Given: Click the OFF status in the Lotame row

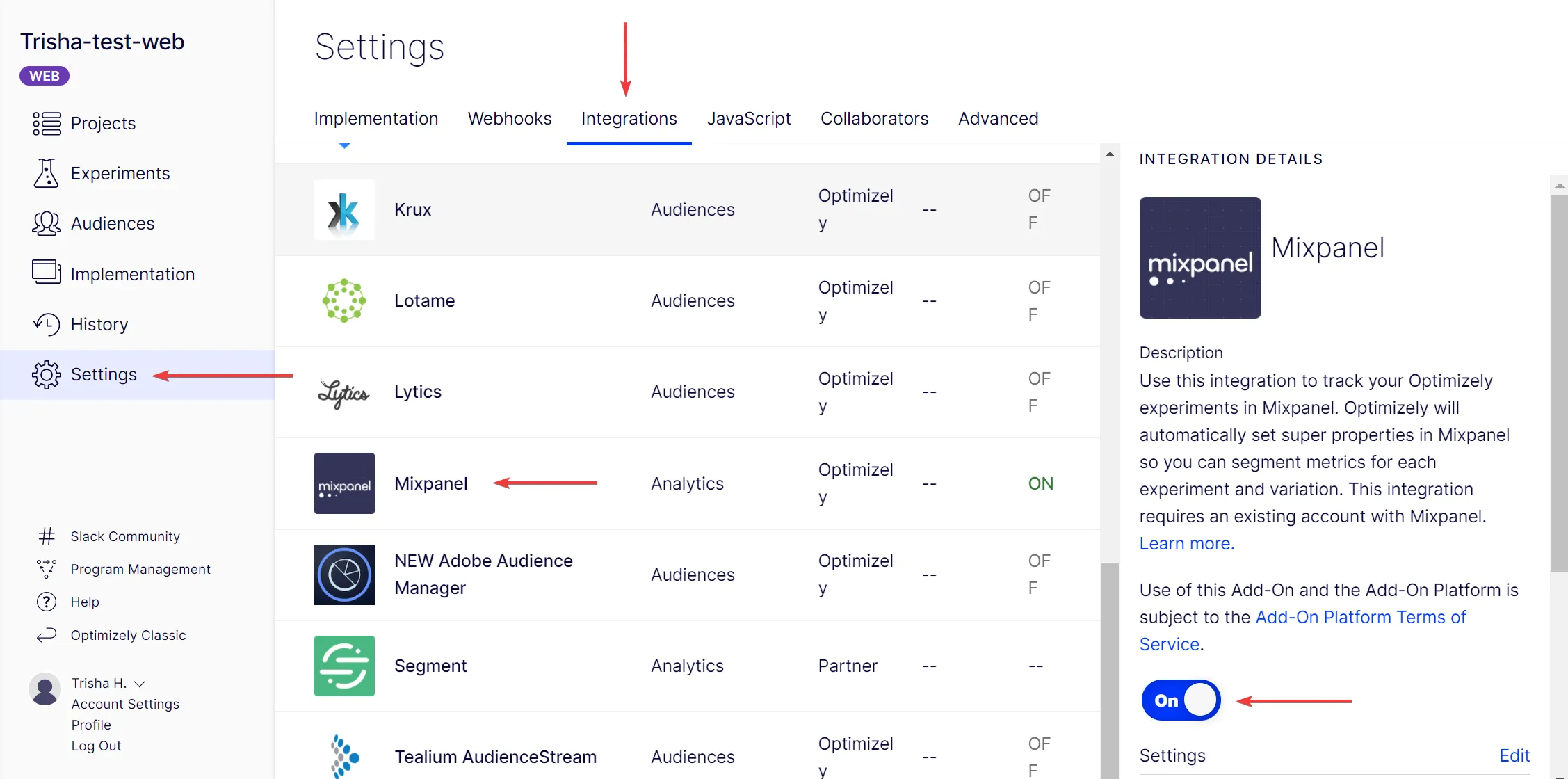Looking at the screenshot, I should (1039, 301).
